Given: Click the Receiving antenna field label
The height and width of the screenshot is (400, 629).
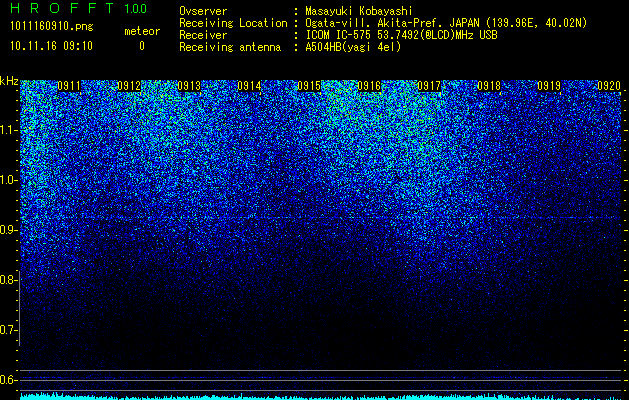Looking at the screenshot, I should 230,47.
